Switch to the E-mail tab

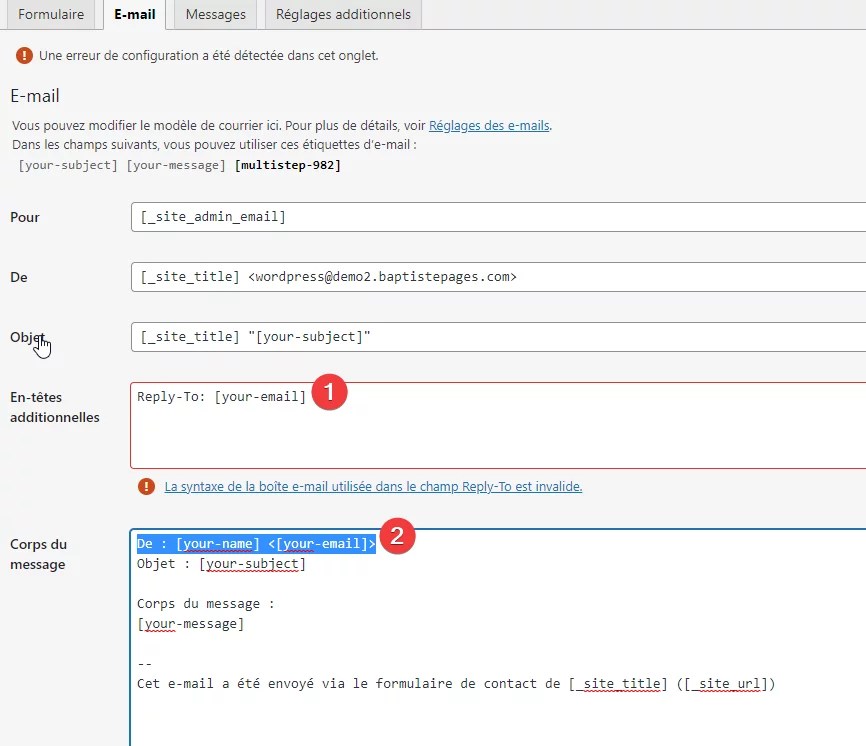point(134,14)
